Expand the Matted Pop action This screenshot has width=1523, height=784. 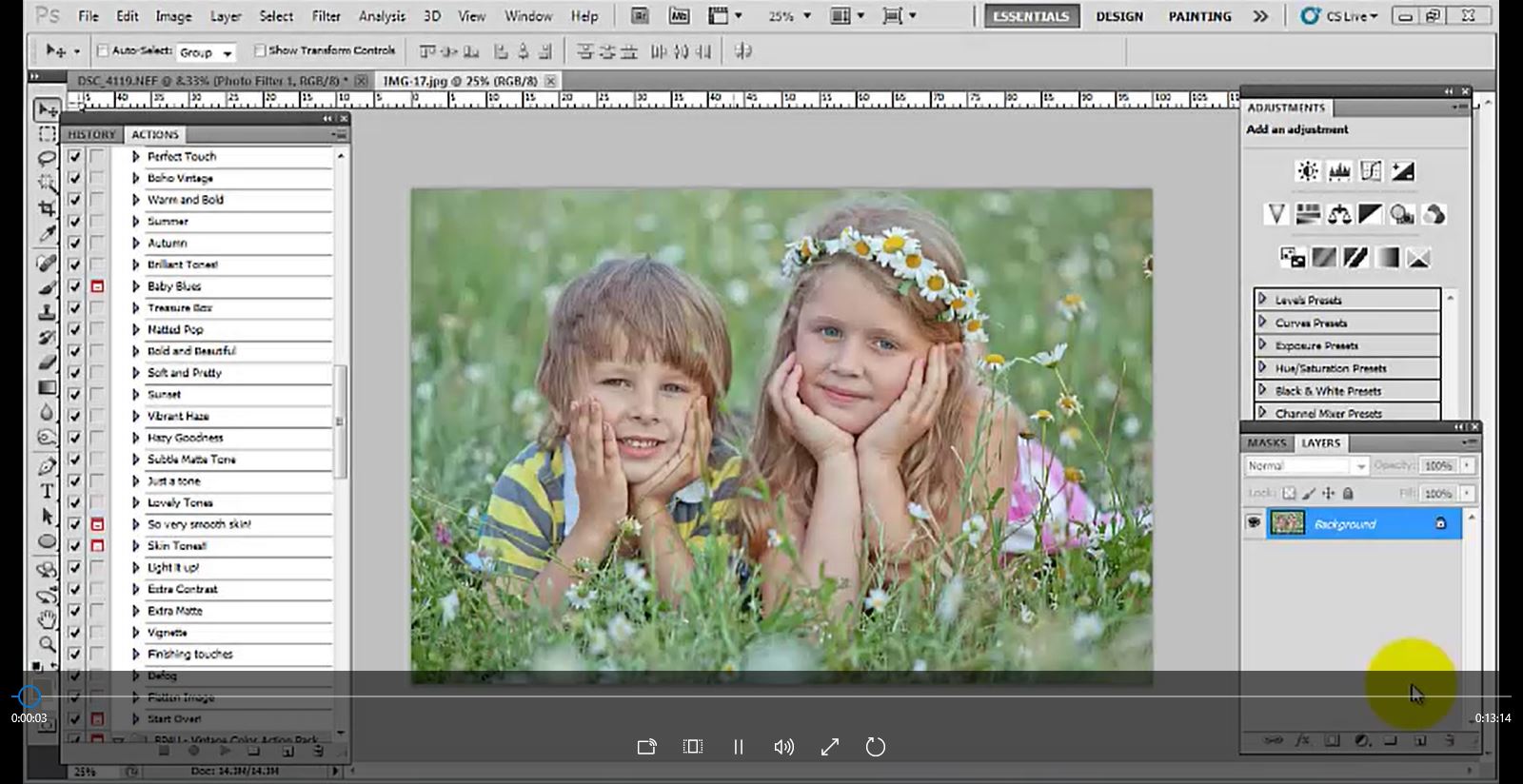135,329
